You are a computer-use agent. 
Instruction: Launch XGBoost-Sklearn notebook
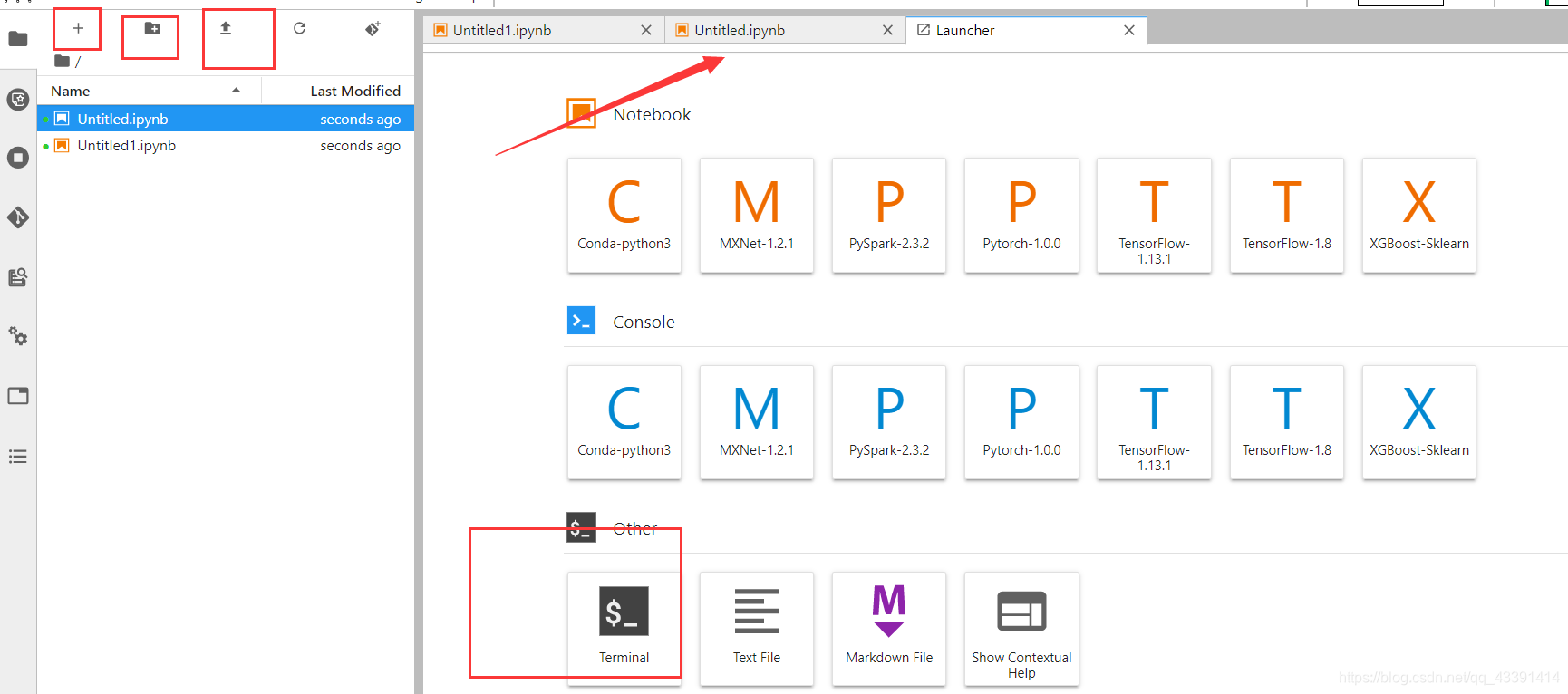1419,215
